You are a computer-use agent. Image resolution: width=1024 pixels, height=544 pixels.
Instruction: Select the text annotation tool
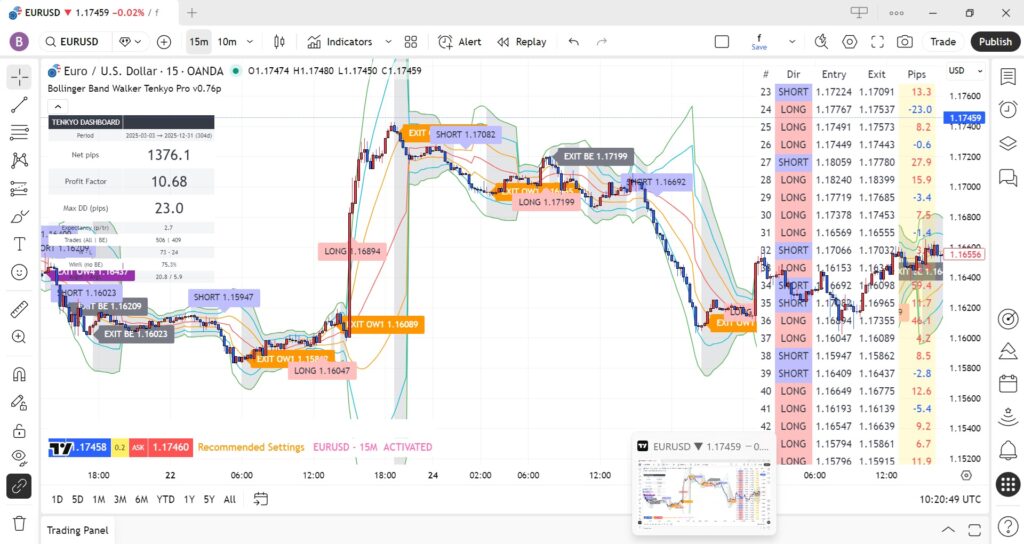pyautogui.click(x=19, y=243)
